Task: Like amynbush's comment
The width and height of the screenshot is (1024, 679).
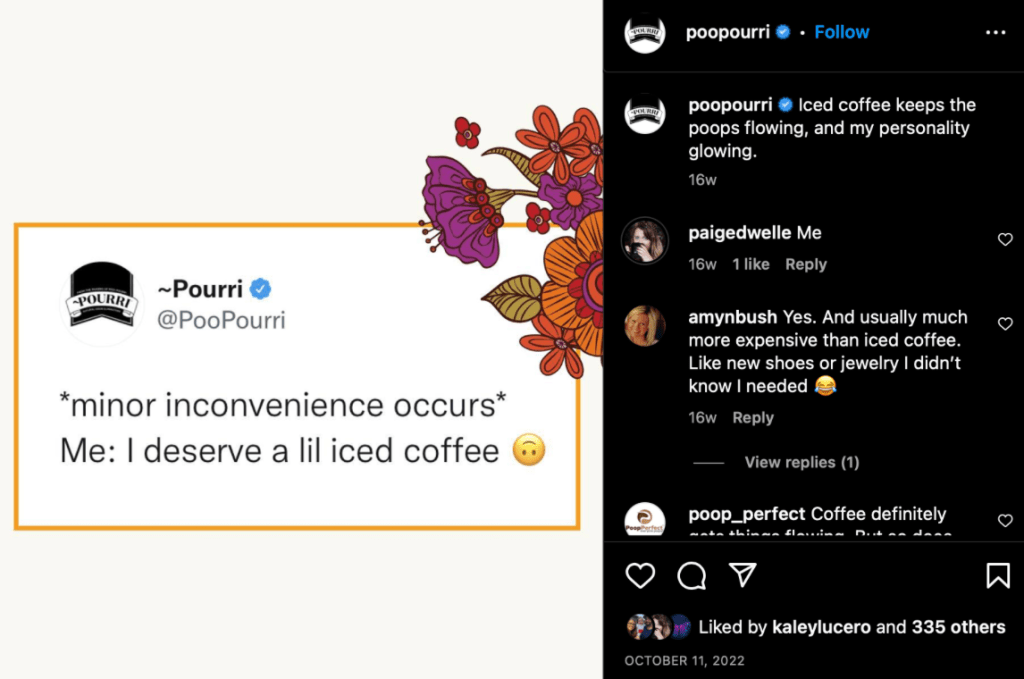Action: (x=1005, y=324)
